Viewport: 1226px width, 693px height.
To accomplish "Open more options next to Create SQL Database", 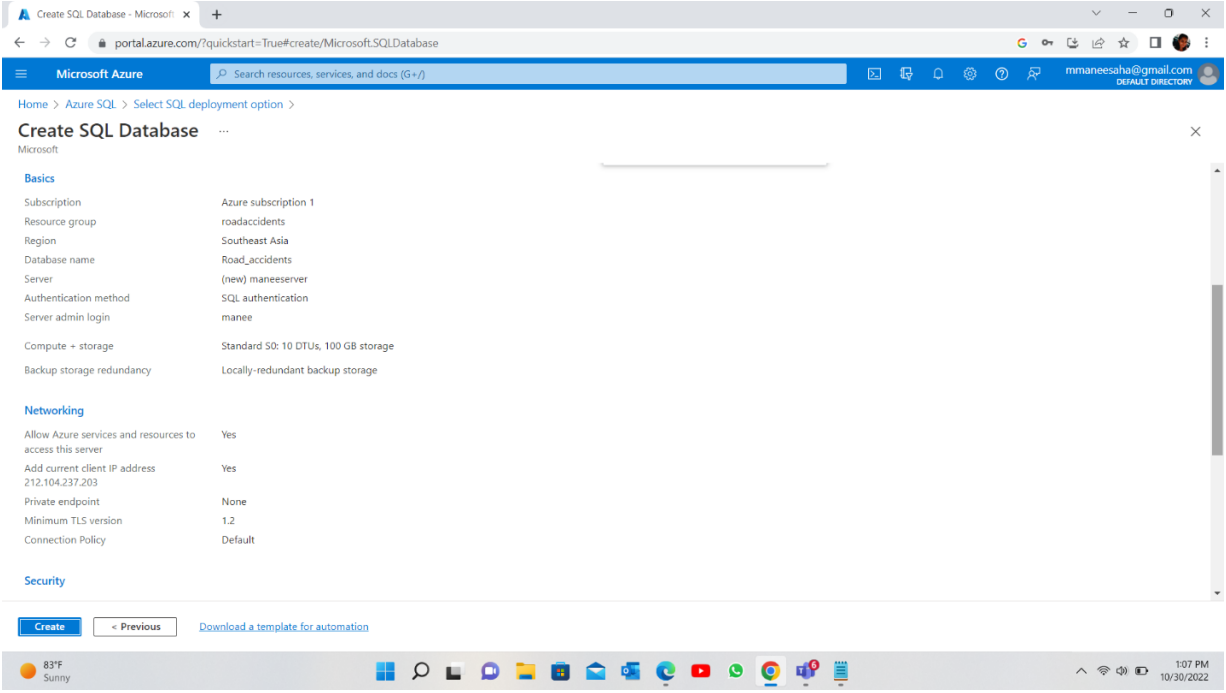I will point(223,131).
